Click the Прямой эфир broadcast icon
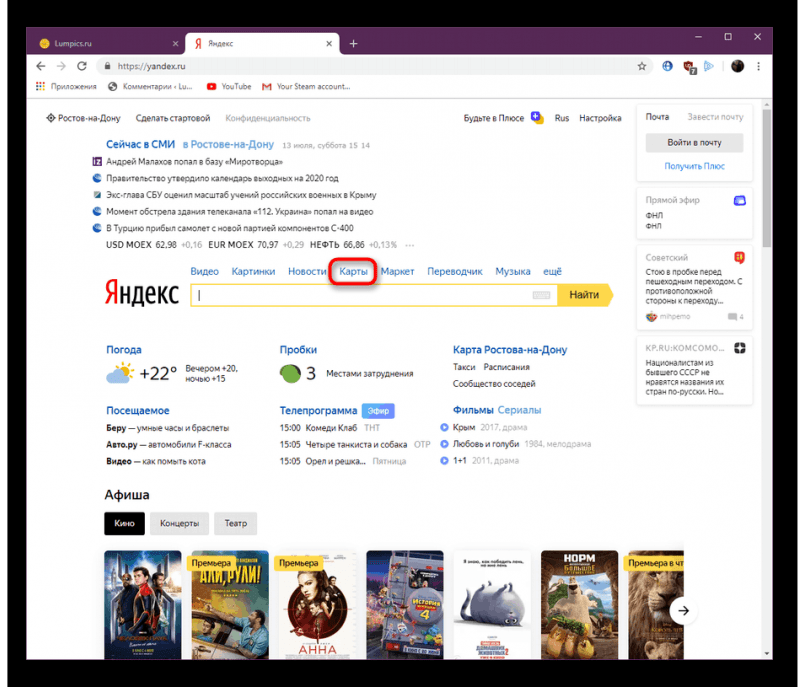The height and width of the screenshot is (687, 800). click(740, 200)
